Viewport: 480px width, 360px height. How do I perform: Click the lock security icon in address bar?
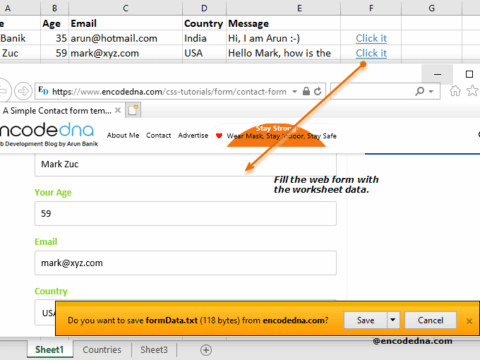coord(306,91)
